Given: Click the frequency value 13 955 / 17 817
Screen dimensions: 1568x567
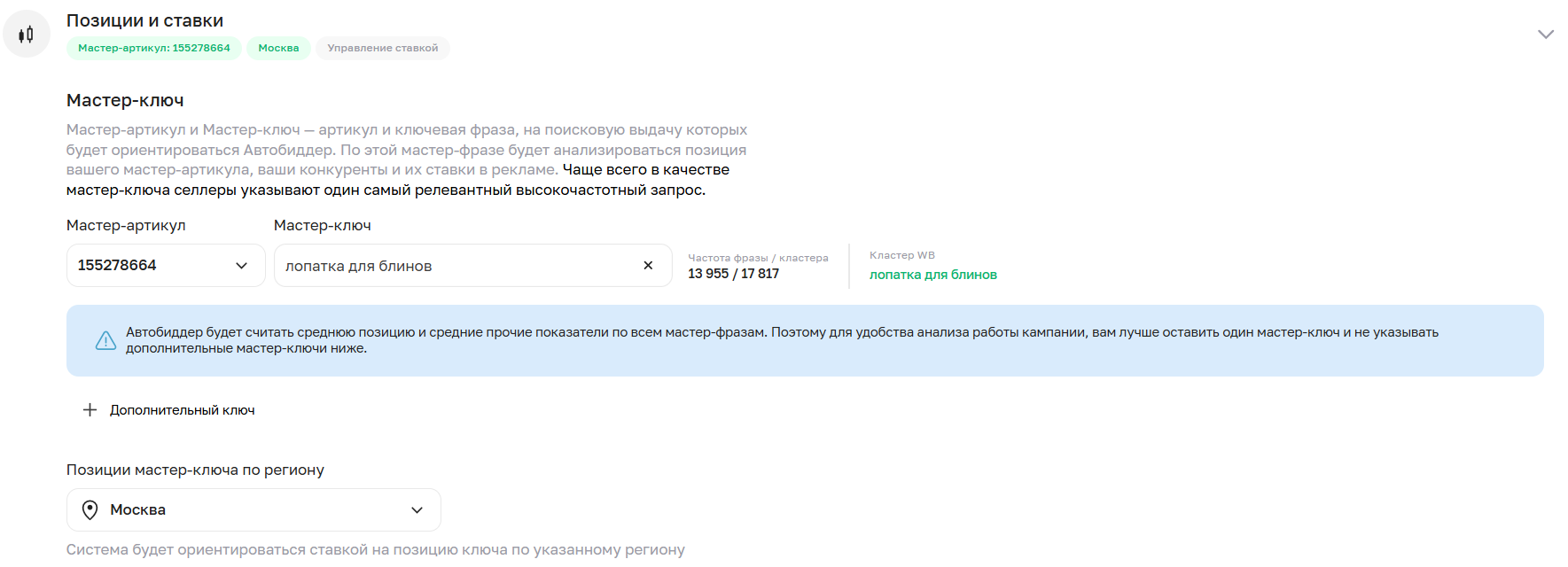Looking at the screenshot, I should (x=733, y=274).
